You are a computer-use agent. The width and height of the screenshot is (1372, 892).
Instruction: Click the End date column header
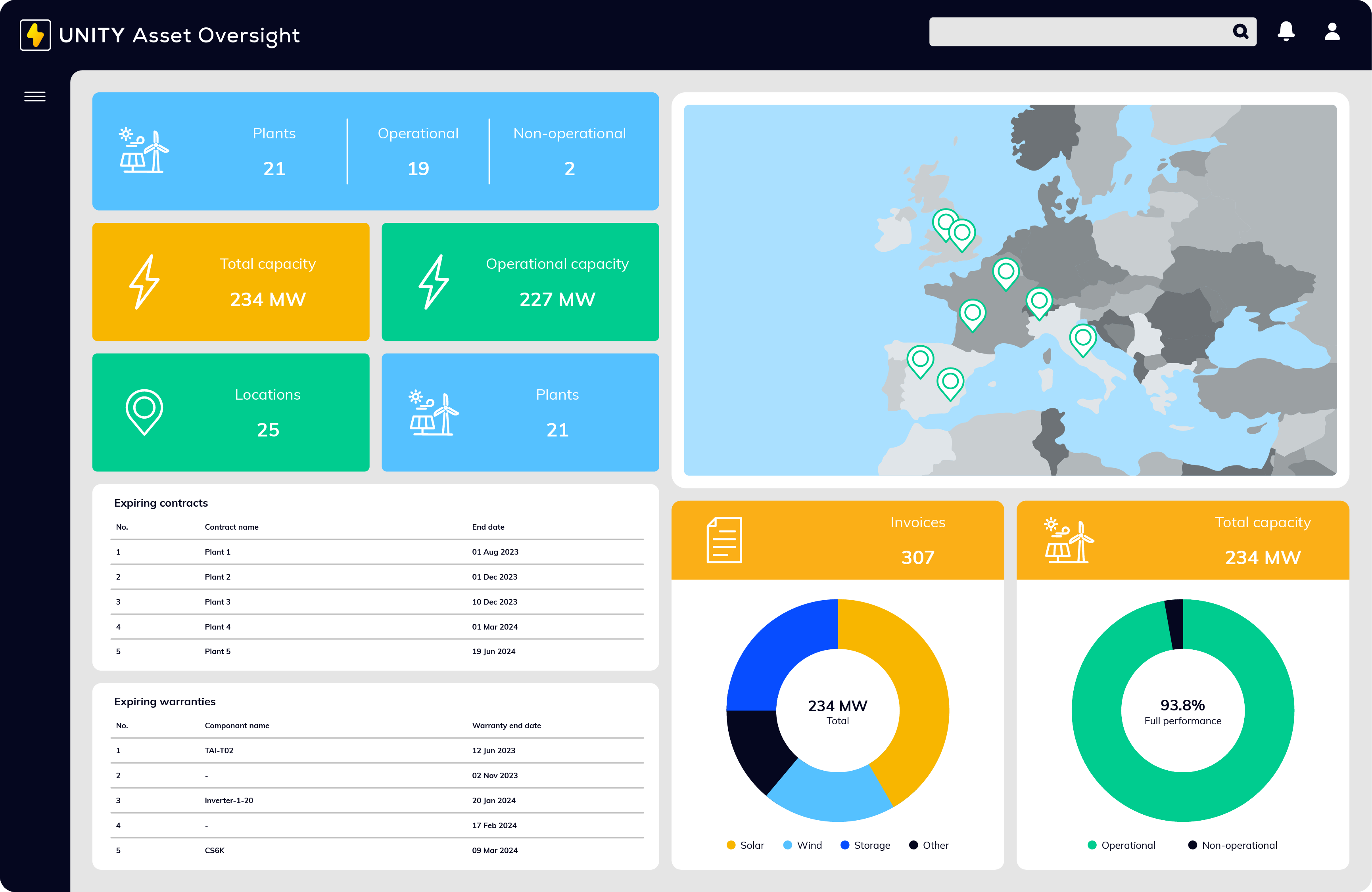[488, 526]
